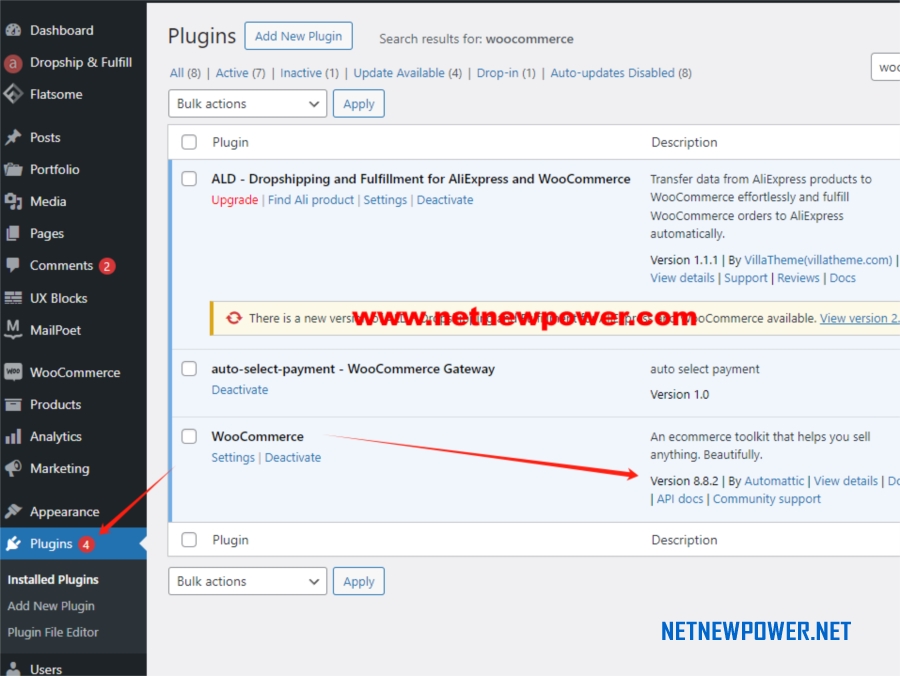Open WooCommerce Community support link
The image size is (900, 676).
point(767,499)
